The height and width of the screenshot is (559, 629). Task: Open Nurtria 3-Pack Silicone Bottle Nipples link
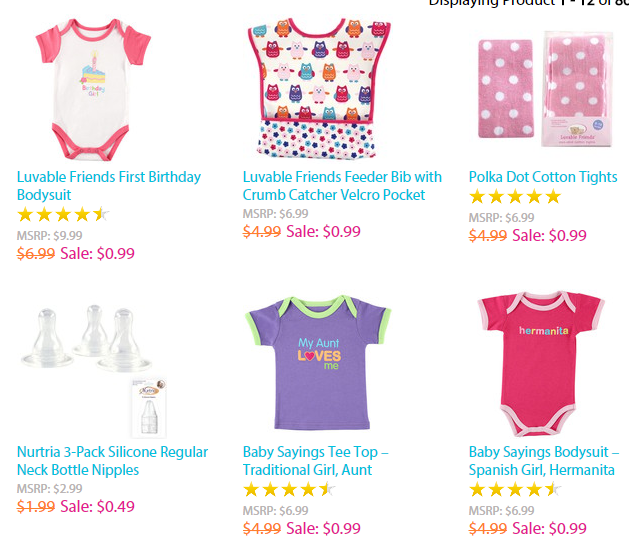(112, 461)
